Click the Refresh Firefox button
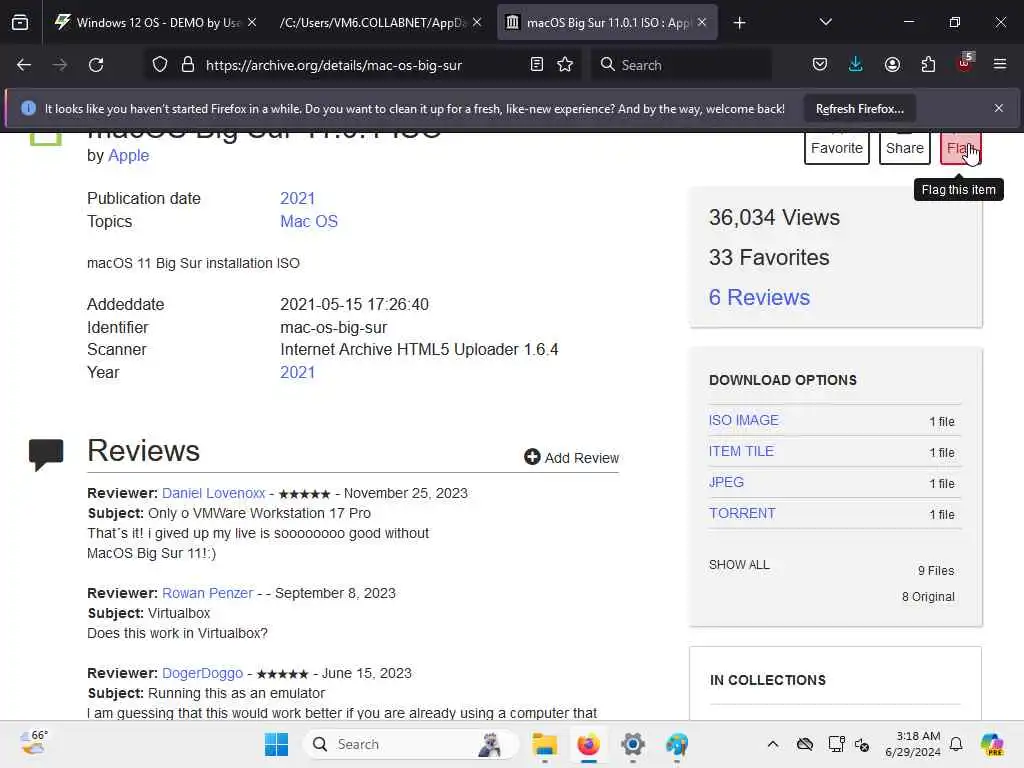The image size is (1024, 768). [x=859, y=109]
